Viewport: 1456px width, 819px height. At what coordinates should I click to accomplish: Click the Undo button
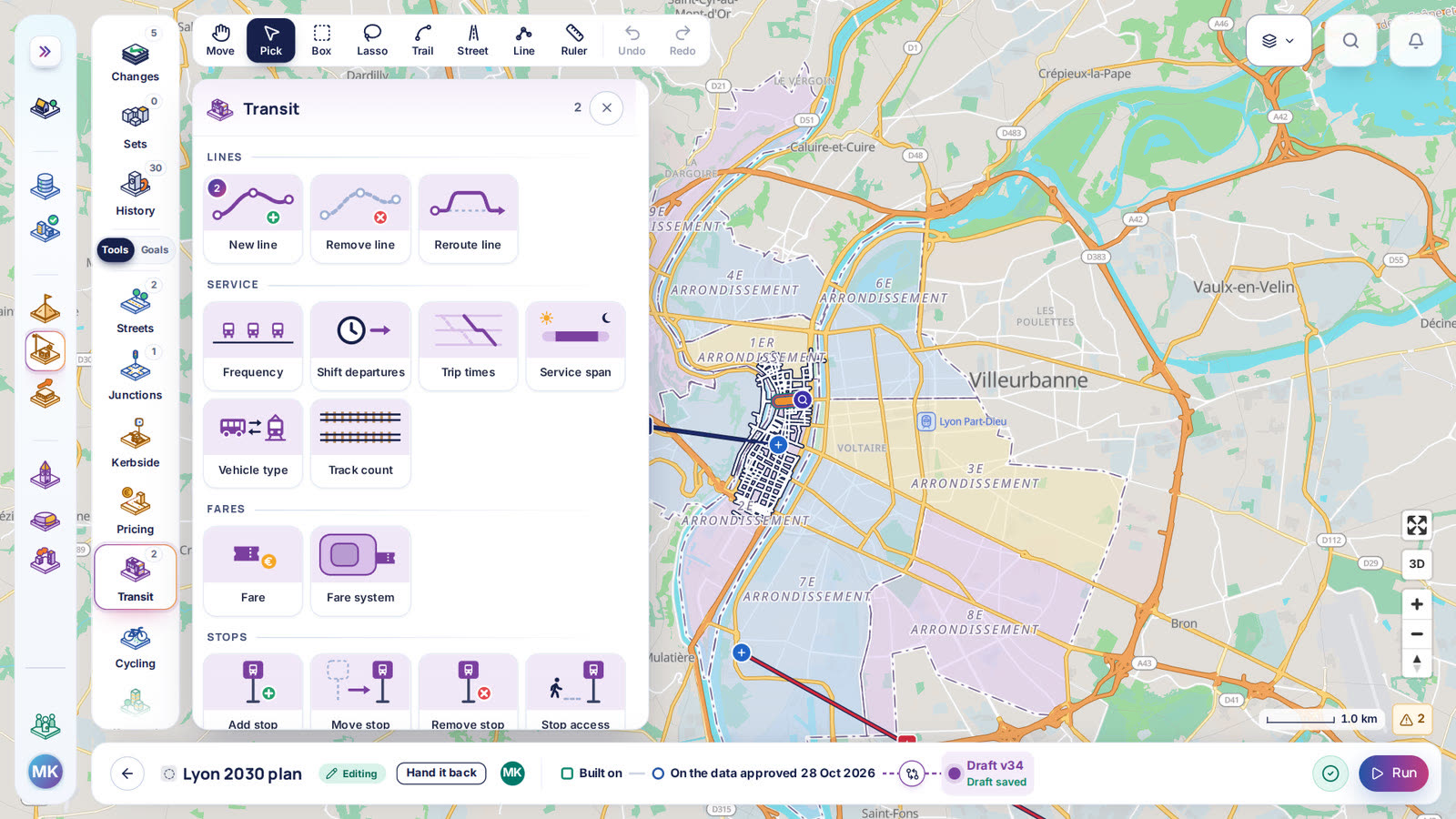pyautogui.click(x=632, y=41)
